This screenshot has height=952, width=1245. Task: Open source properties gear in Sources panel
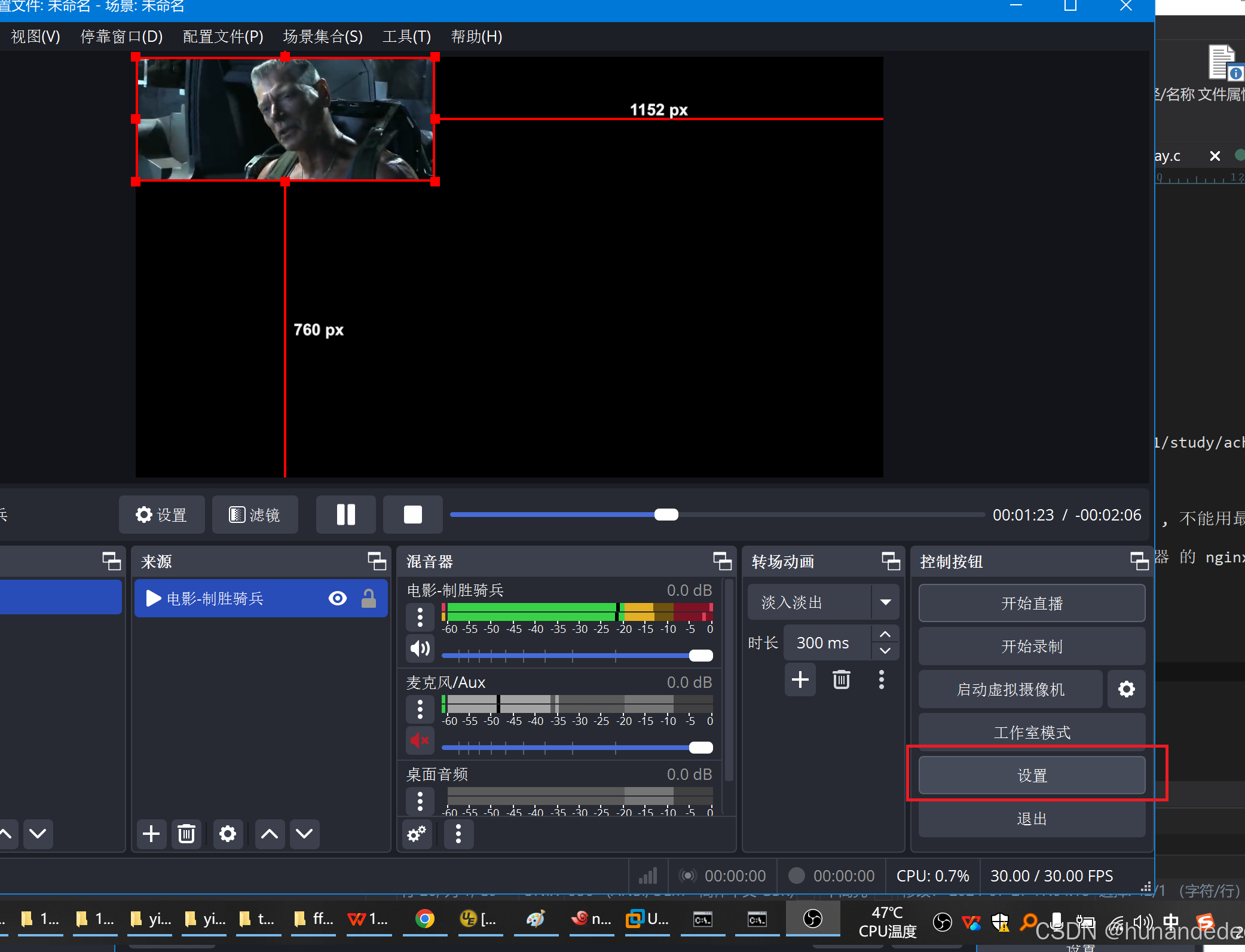(x=228, y=834)
